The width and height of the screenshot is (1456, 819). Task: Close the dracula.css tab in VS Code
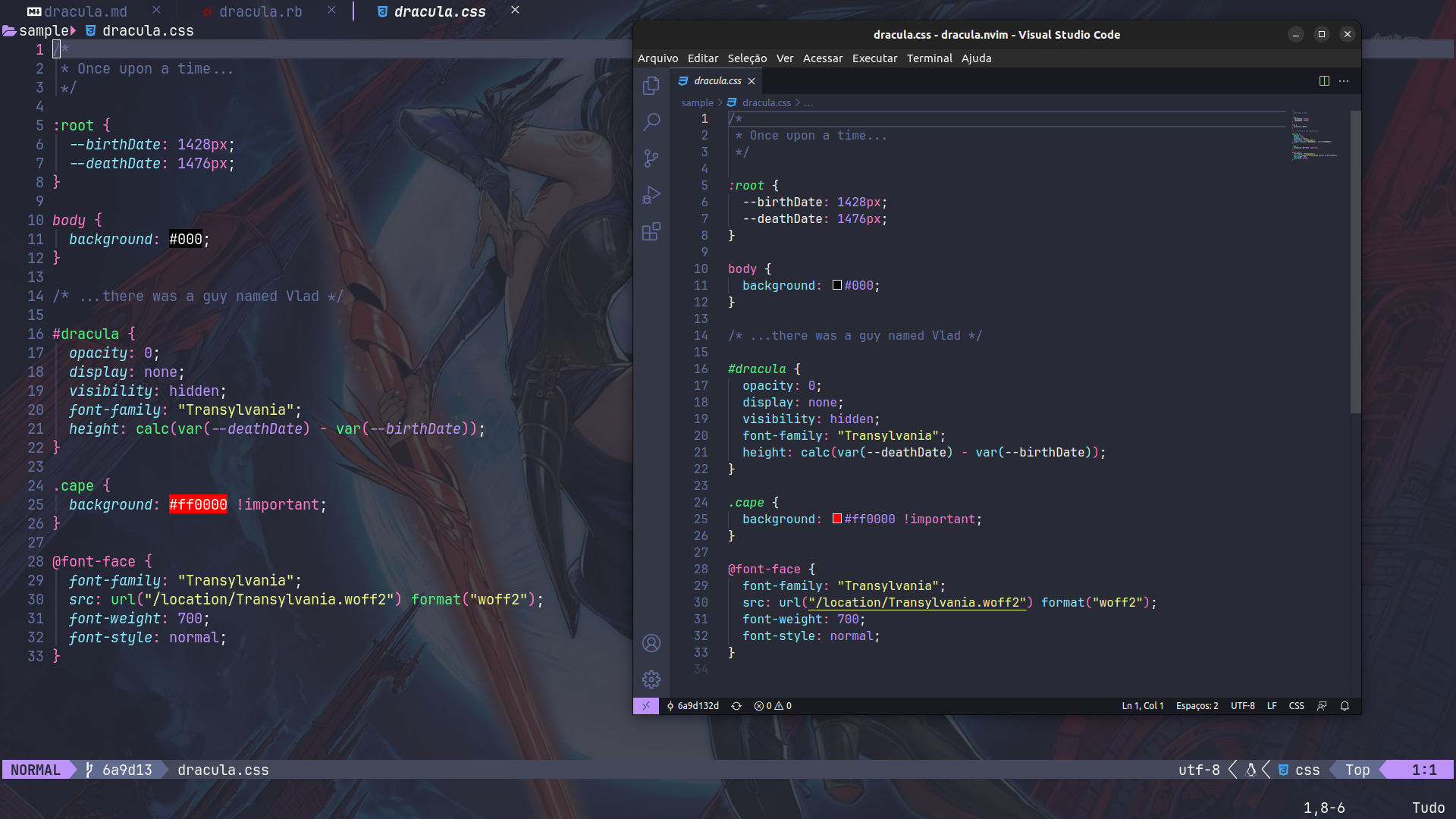(752, 81)
